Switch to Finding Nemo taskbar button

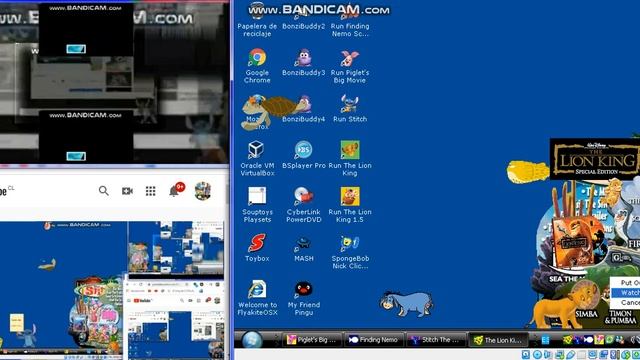[x=373, y=340]
